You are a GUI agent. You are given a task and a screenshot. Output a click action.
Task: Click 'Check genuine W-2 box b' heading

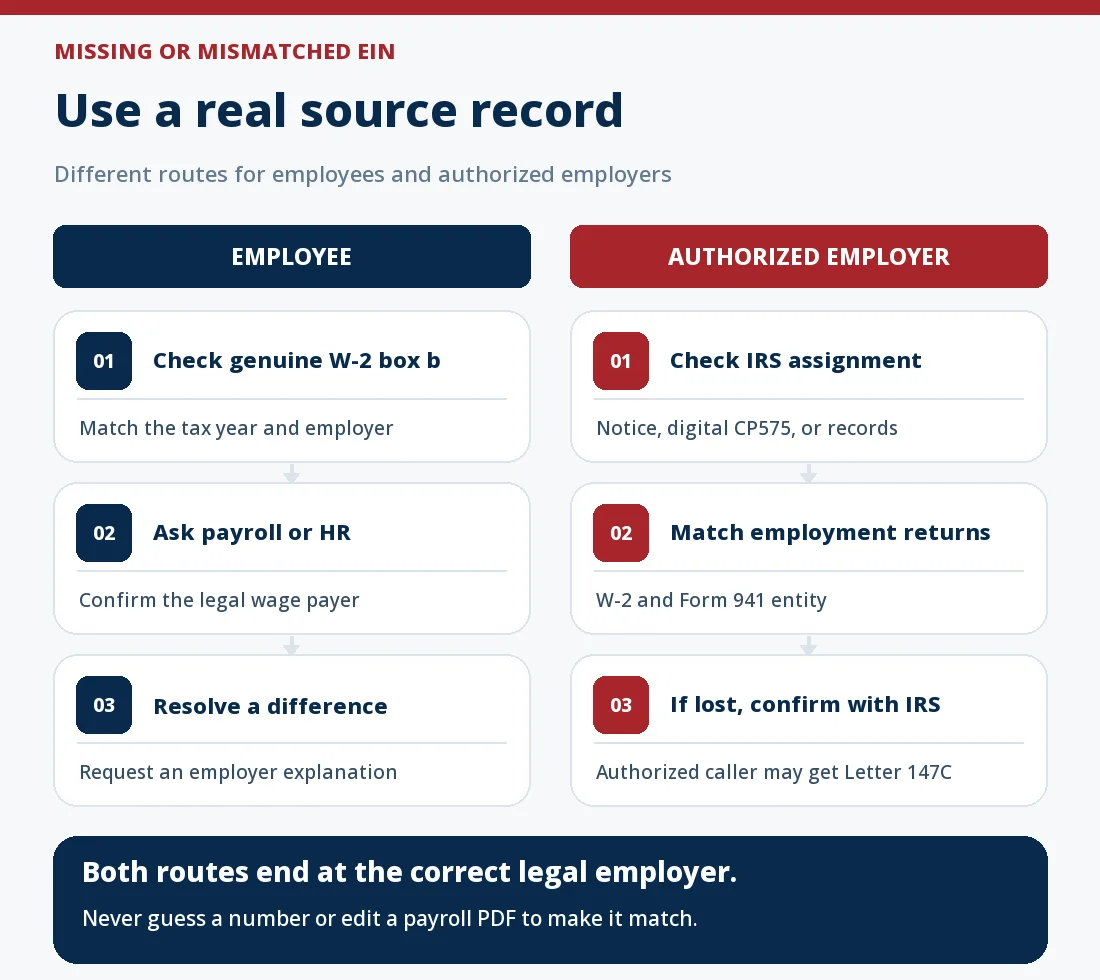[x=297, y=361]
